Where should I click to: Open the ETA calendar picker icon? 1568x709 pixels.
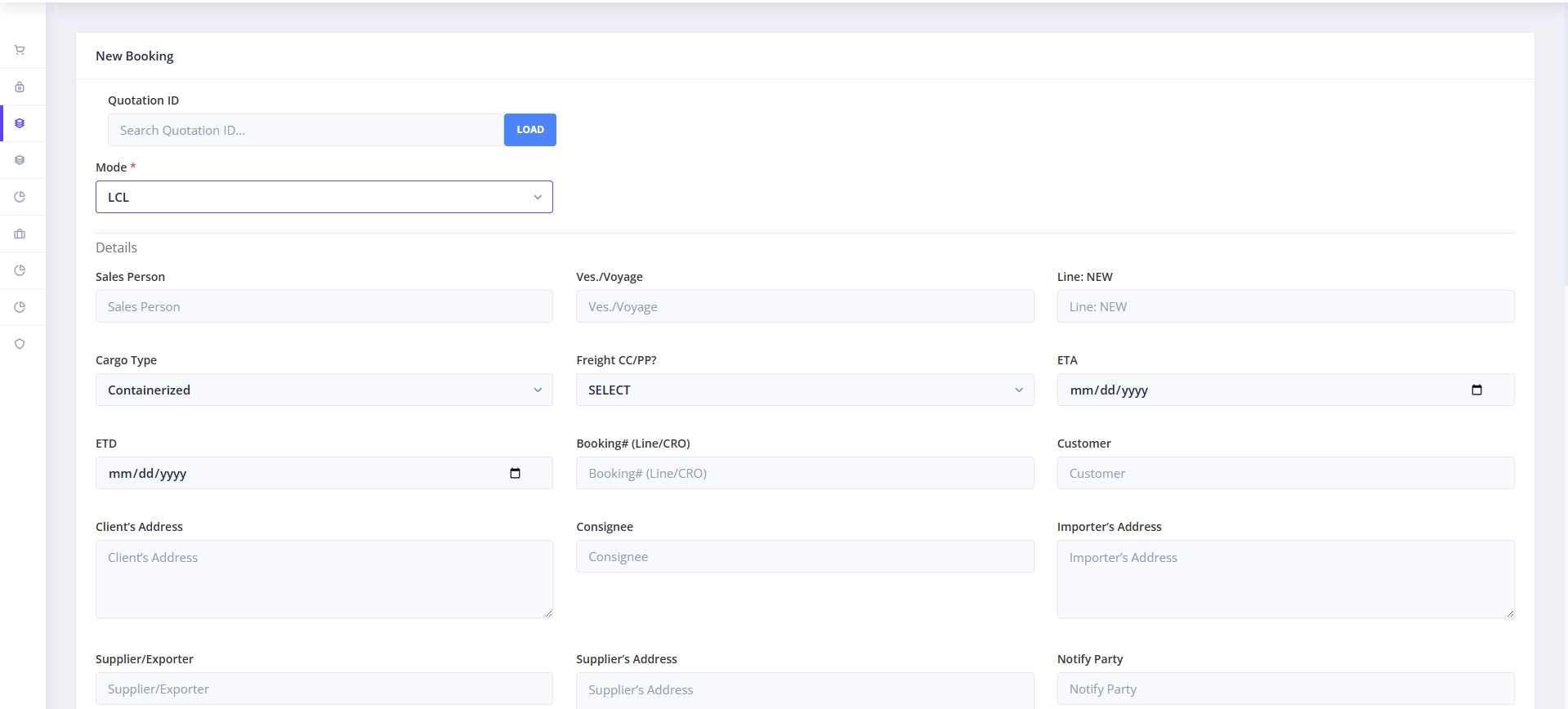point(1476,390)
